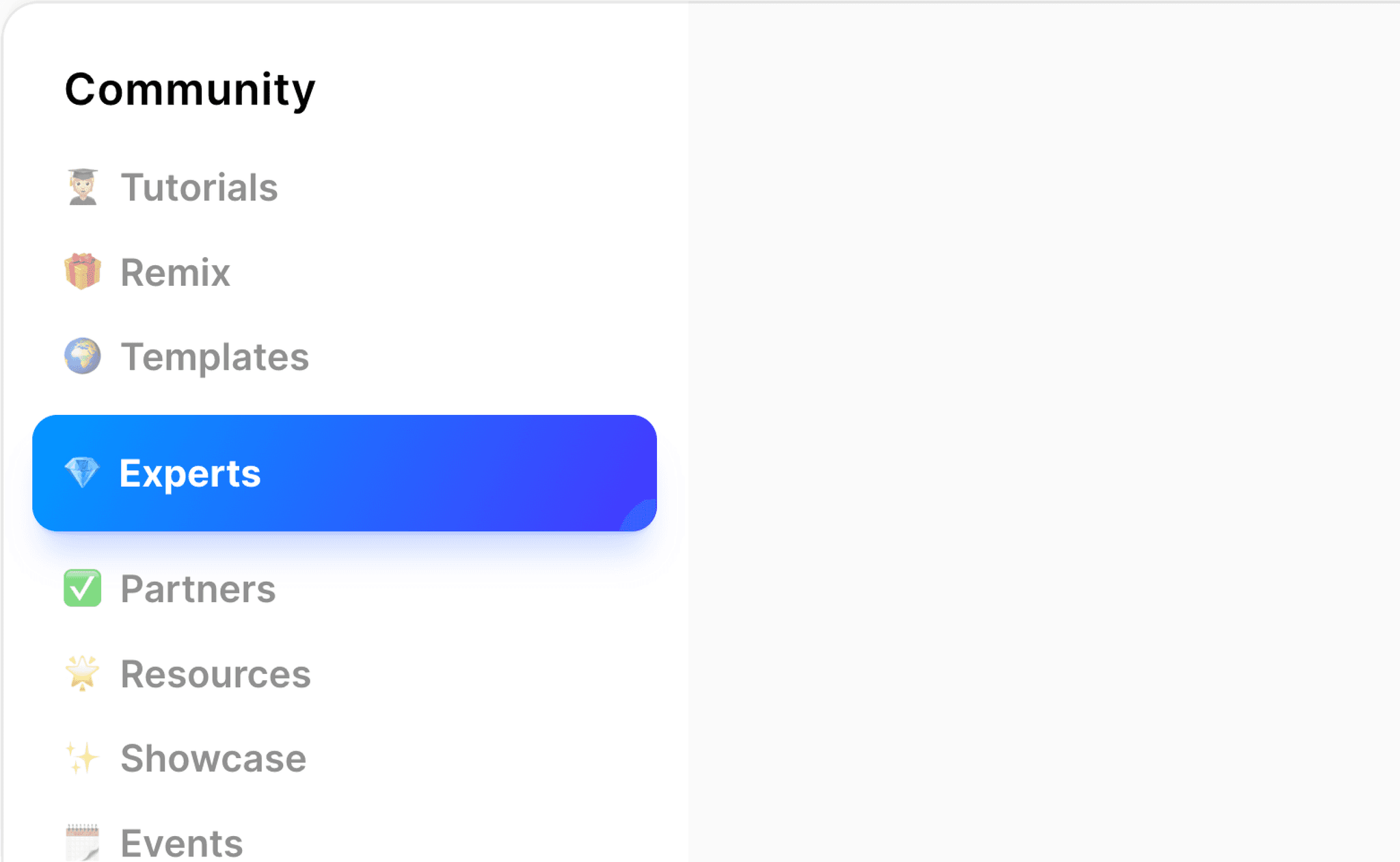Click the gift box Remix icon
This screenshot has height=862, width=1400.
(x=82, y=271)
